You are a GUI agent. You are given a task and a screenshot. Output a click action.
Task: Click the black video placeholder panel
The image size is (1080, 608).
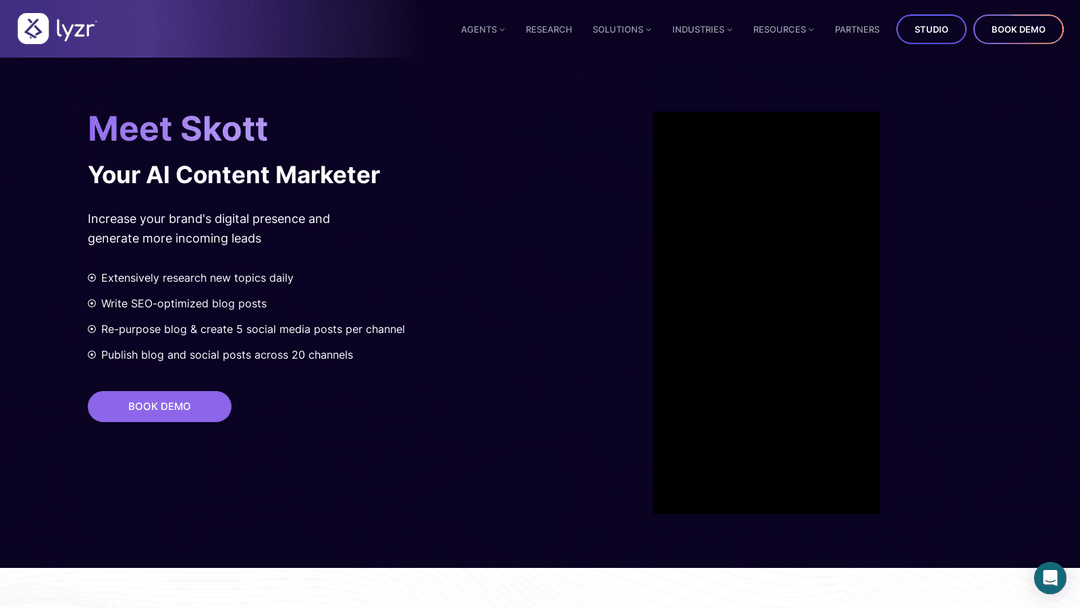pos(766,313)
